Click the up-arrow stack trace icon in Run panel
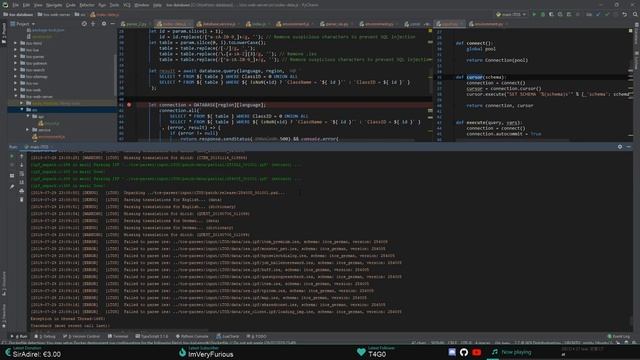The image size is (640, 360). [22, 156]
